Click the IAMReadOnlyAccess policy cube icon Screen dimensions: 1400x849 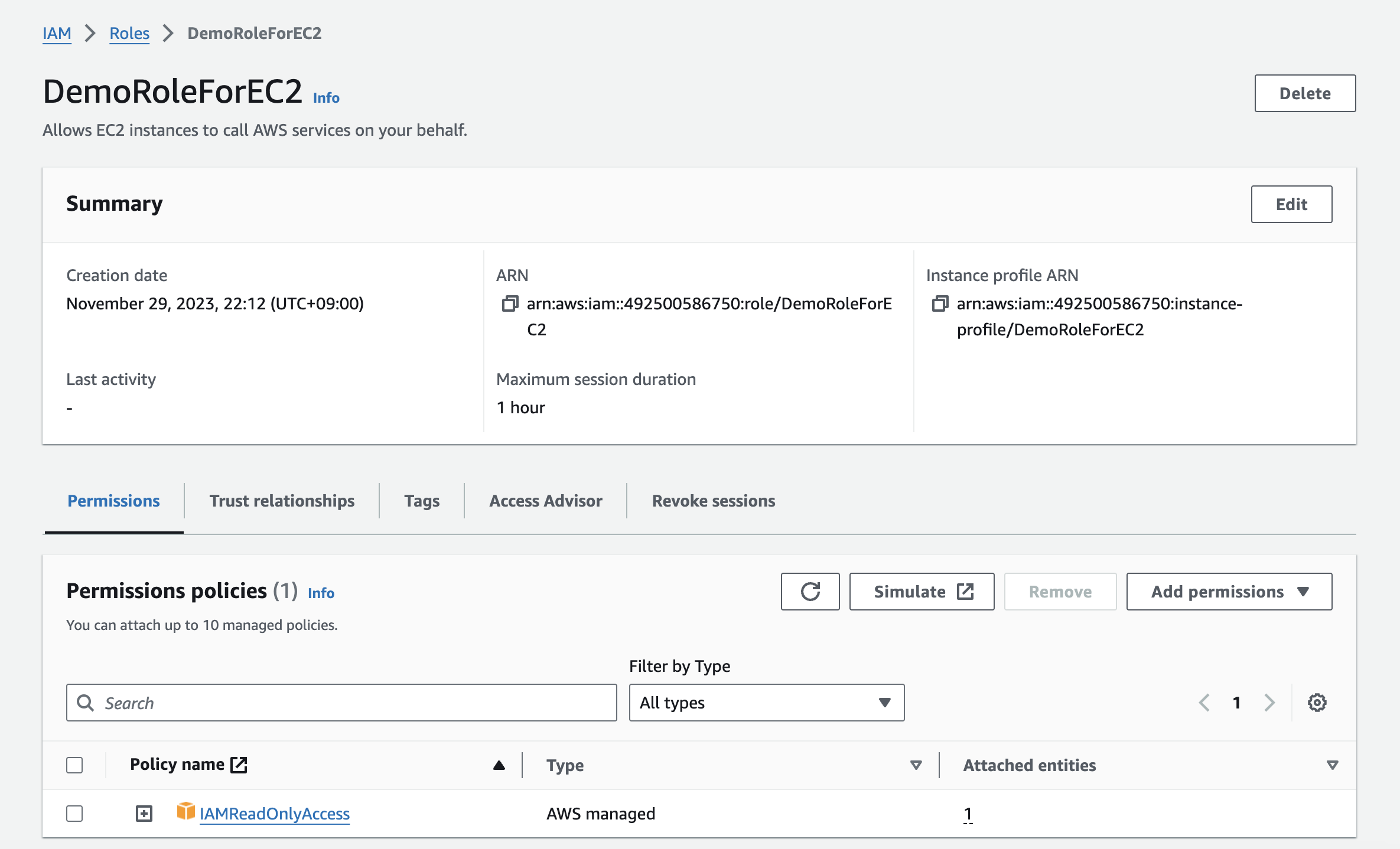(186, 812)
